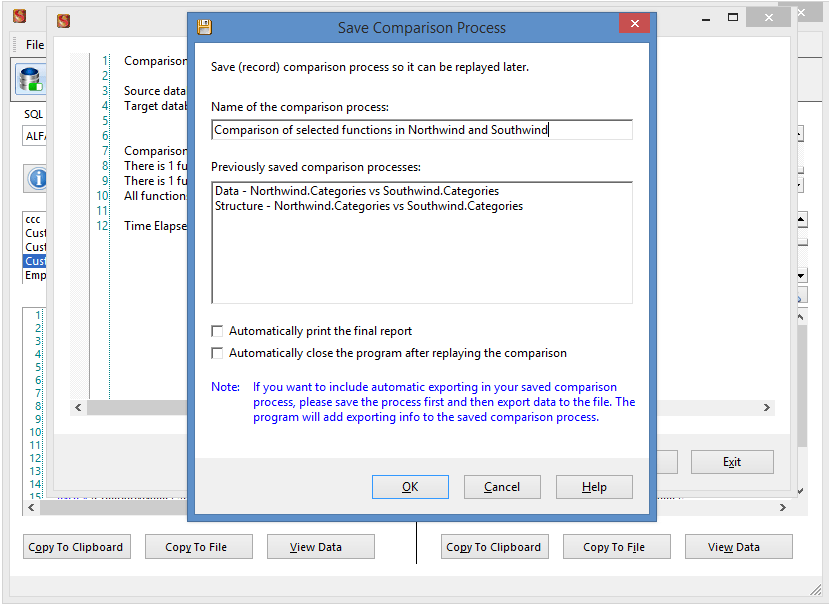
Task: Click right arrow of report horizontal scrollbar
Action: click(767, 407)
